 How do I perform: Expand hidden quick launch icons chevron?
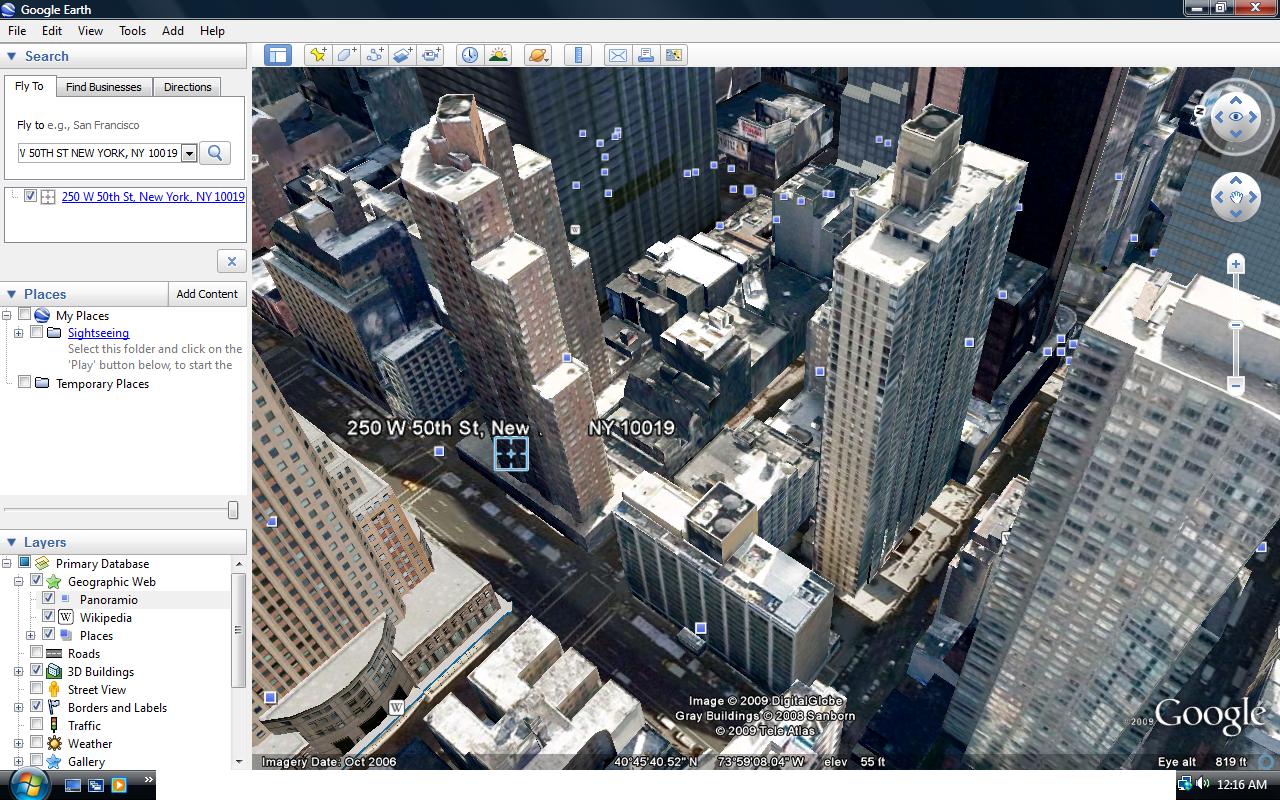click(x=149, y=779)
